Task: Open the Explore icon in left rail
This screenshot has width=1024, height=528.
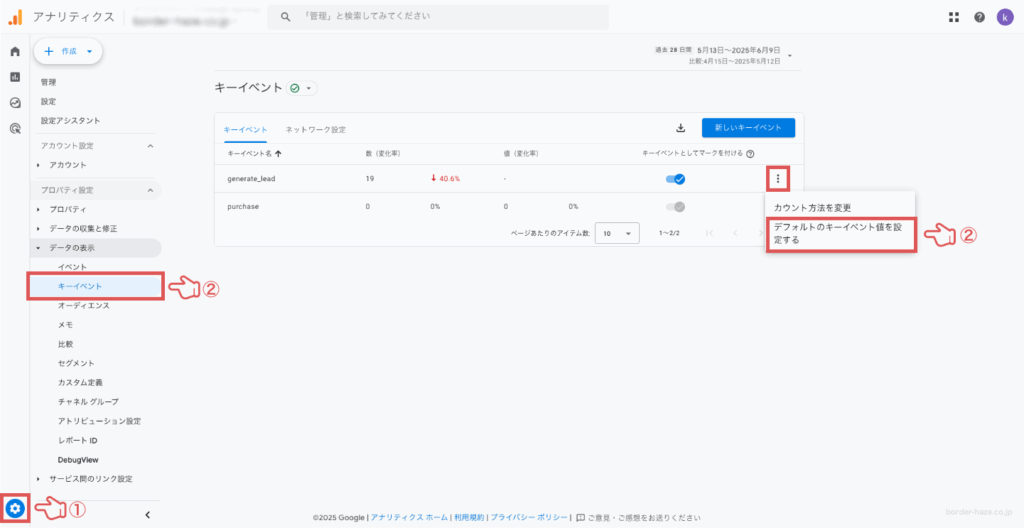Action: (15, 103)
